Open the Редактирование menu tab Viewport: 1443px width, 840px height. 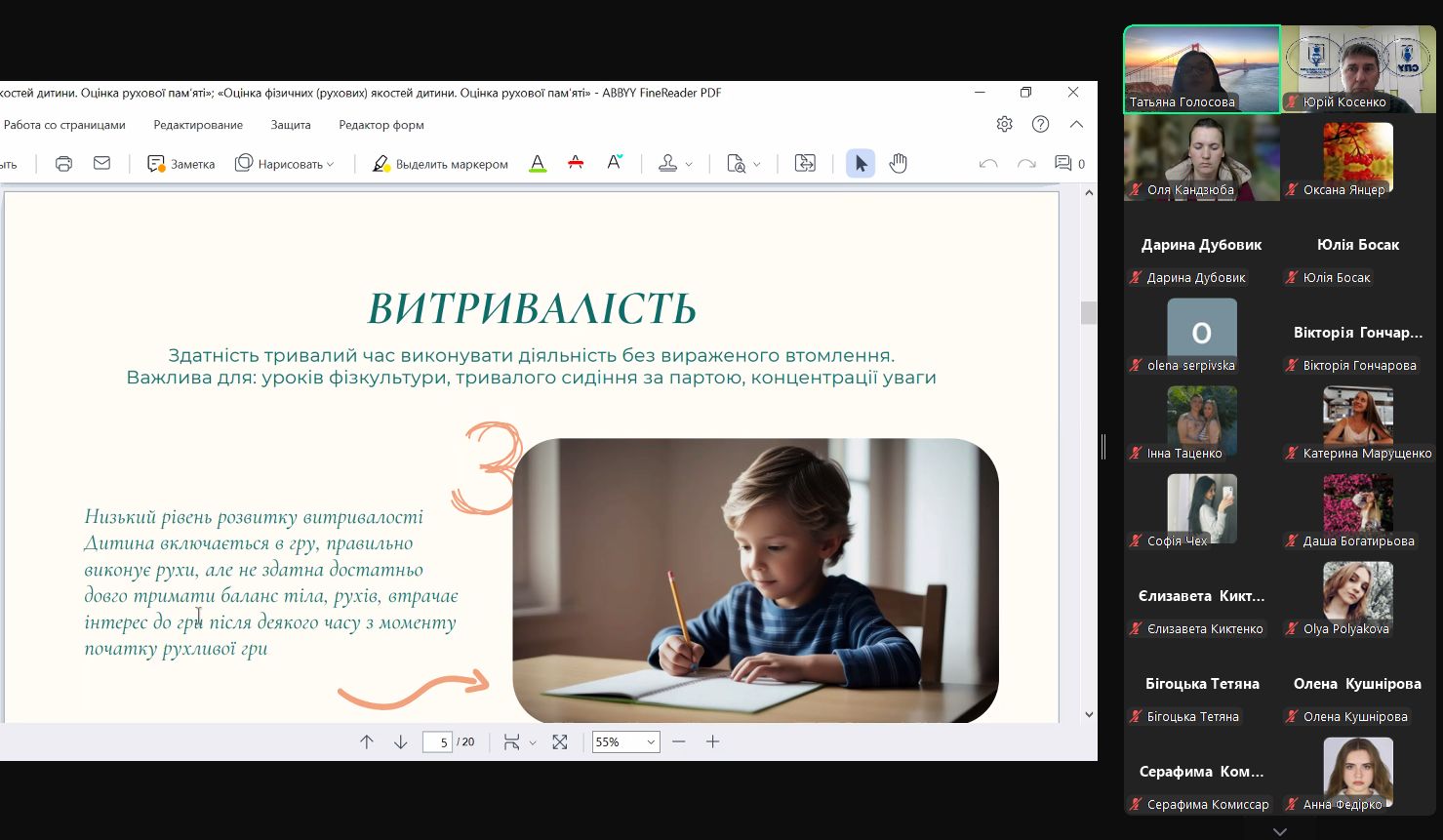(x=198, y=125)
